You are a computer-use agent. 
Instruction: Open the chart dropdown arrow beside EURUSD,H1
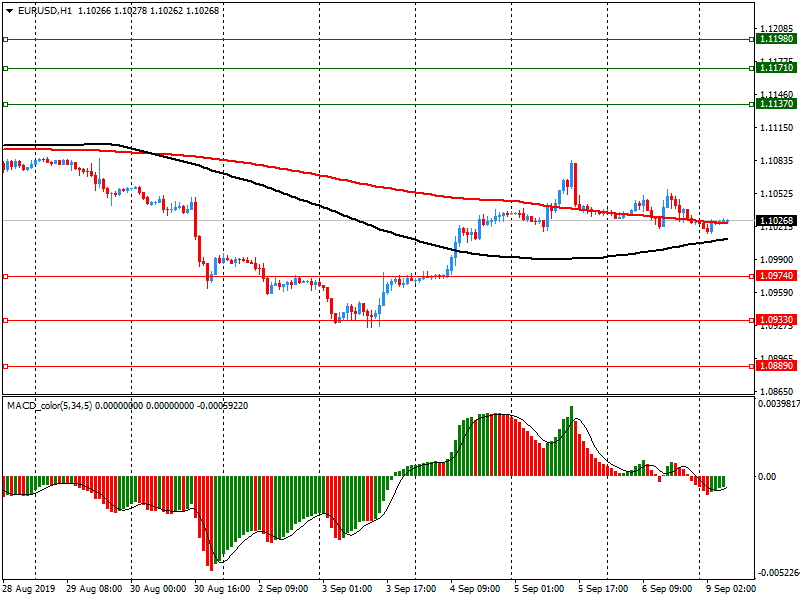tap(10, 11)
